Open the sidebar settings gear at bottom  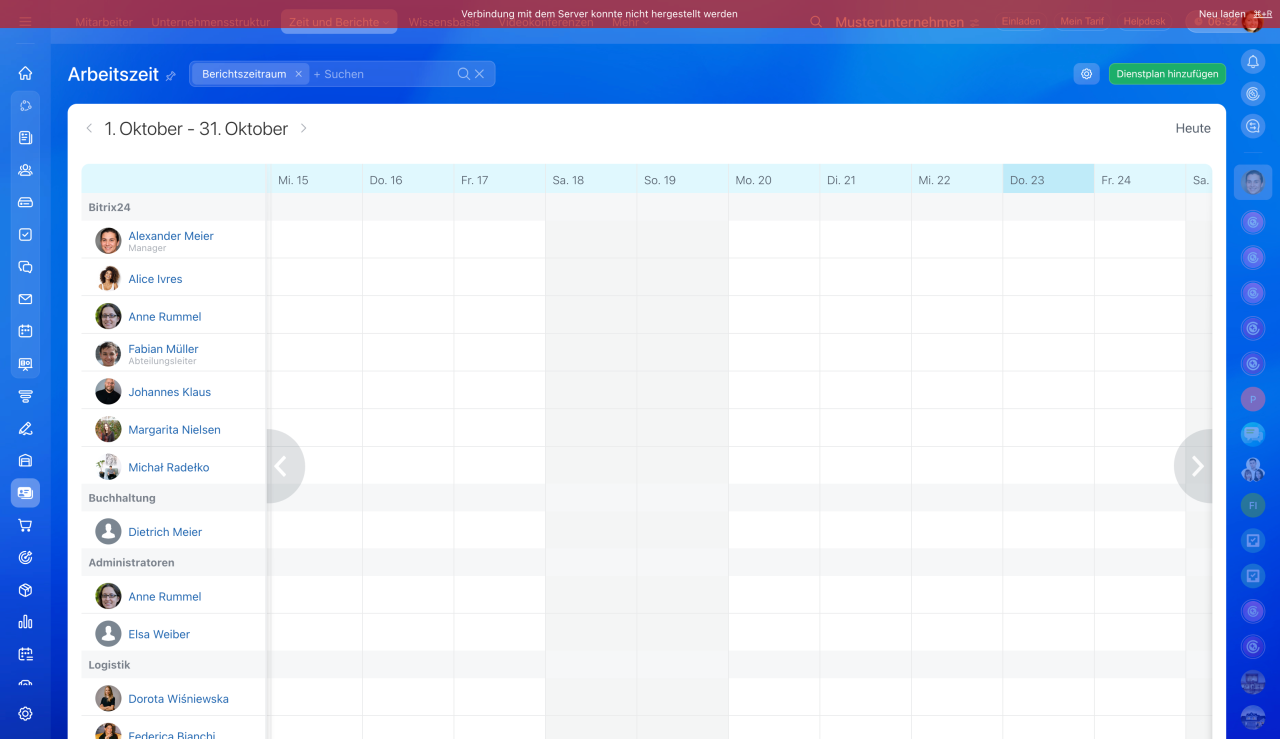(x=25, y=714)
